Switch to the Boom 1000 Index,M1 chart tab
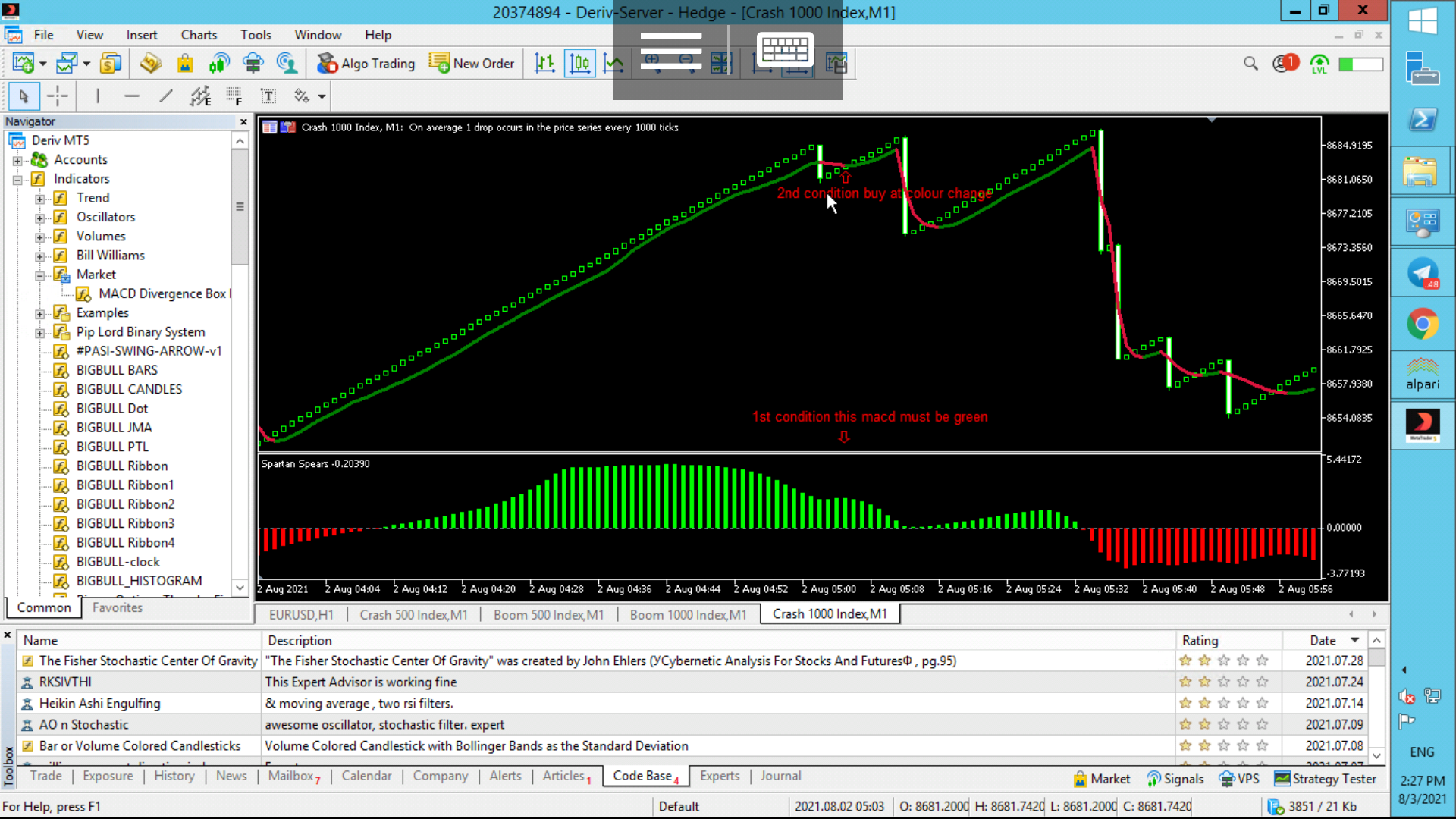 pos(688,615)
